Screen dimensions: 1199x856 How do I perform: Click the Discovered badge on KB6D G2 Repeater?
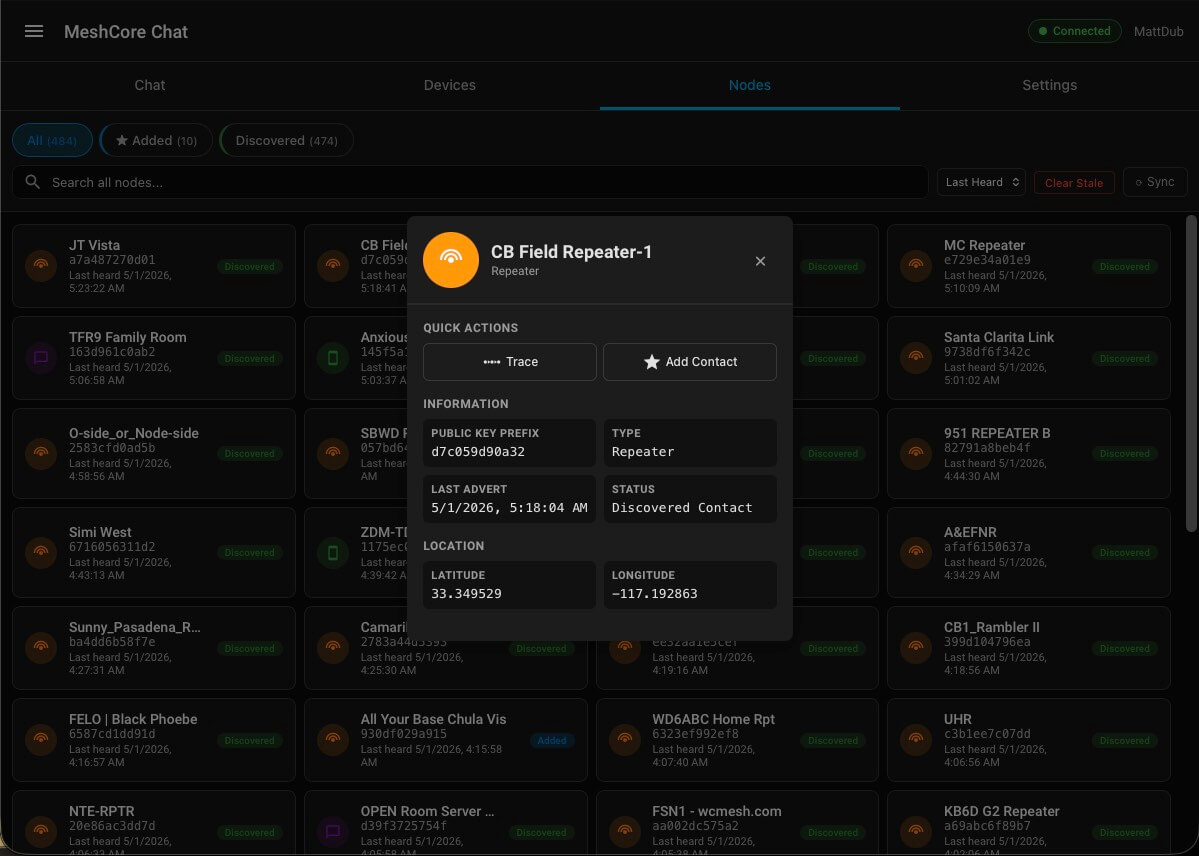1124,832
